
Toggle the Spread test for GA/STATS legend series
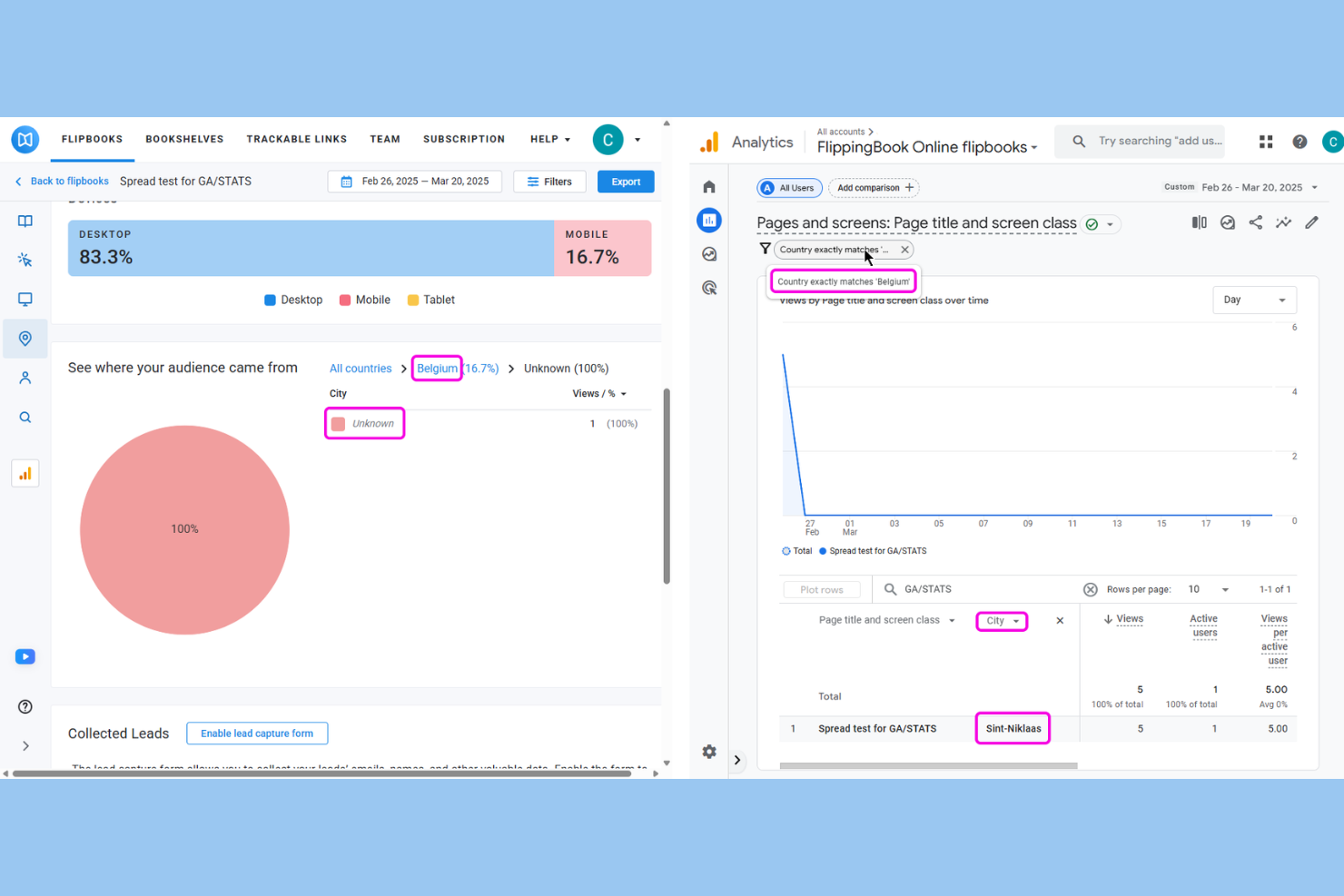(x=873, y=551)
